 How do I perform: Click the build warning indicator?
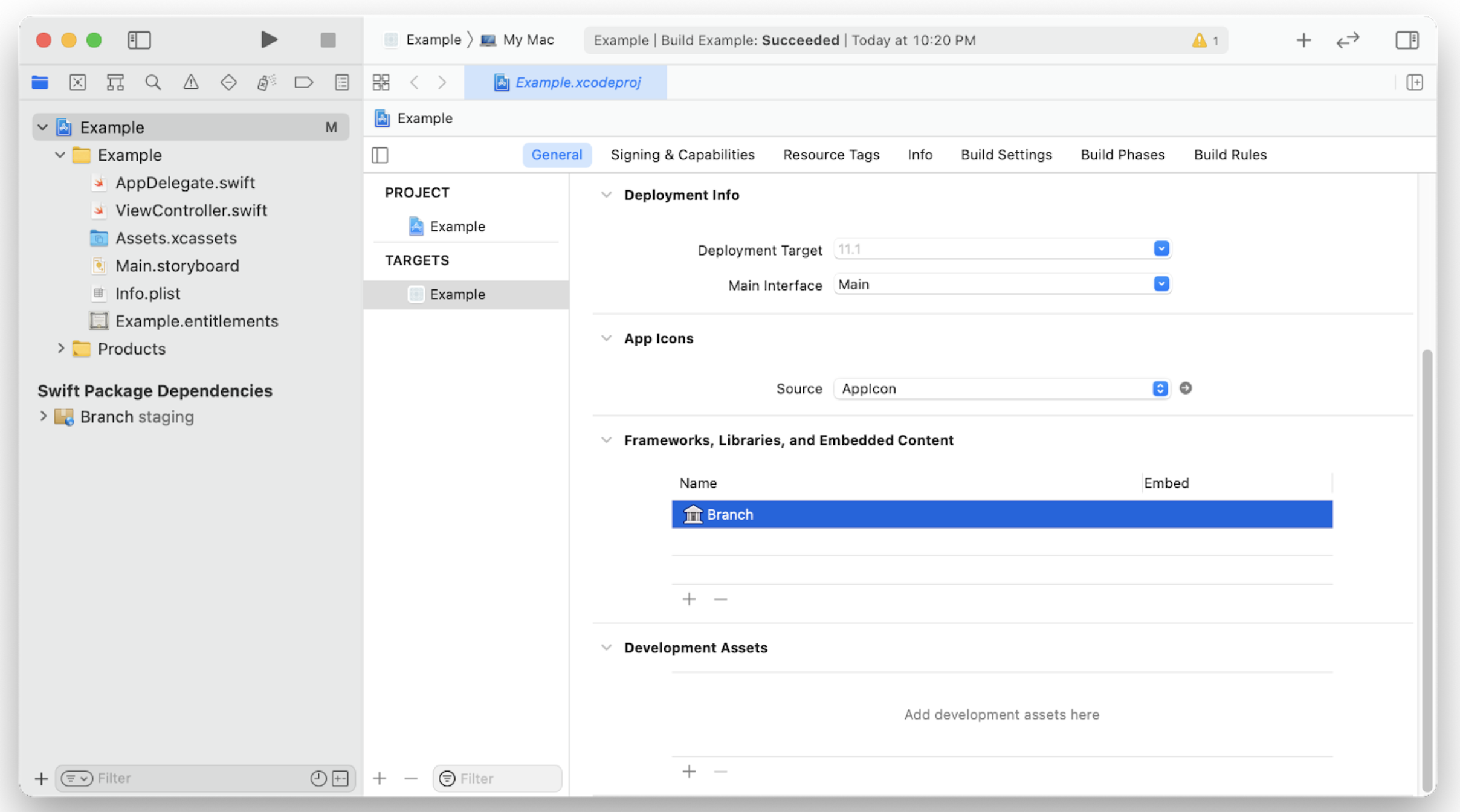1206,40
